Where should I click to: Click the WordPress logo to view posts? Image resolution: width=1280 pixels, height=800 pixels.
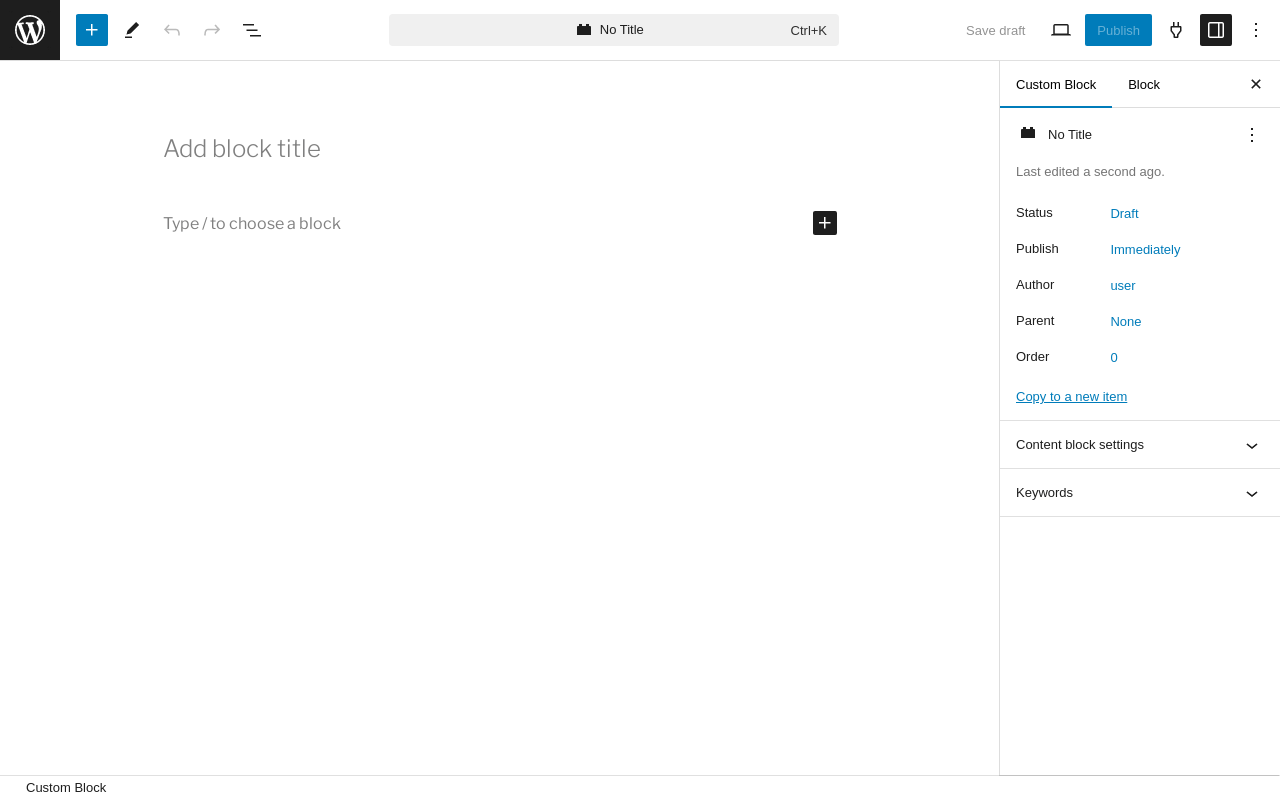click(x=30, y=30)
